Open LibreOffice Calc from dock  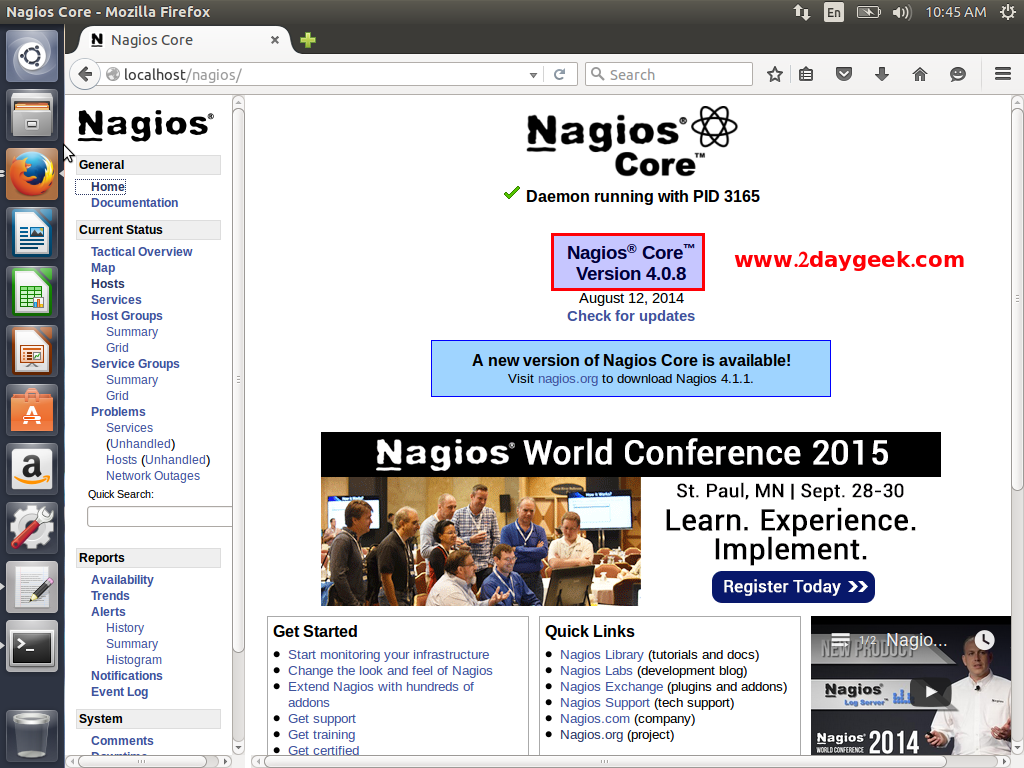coord(32,292)
